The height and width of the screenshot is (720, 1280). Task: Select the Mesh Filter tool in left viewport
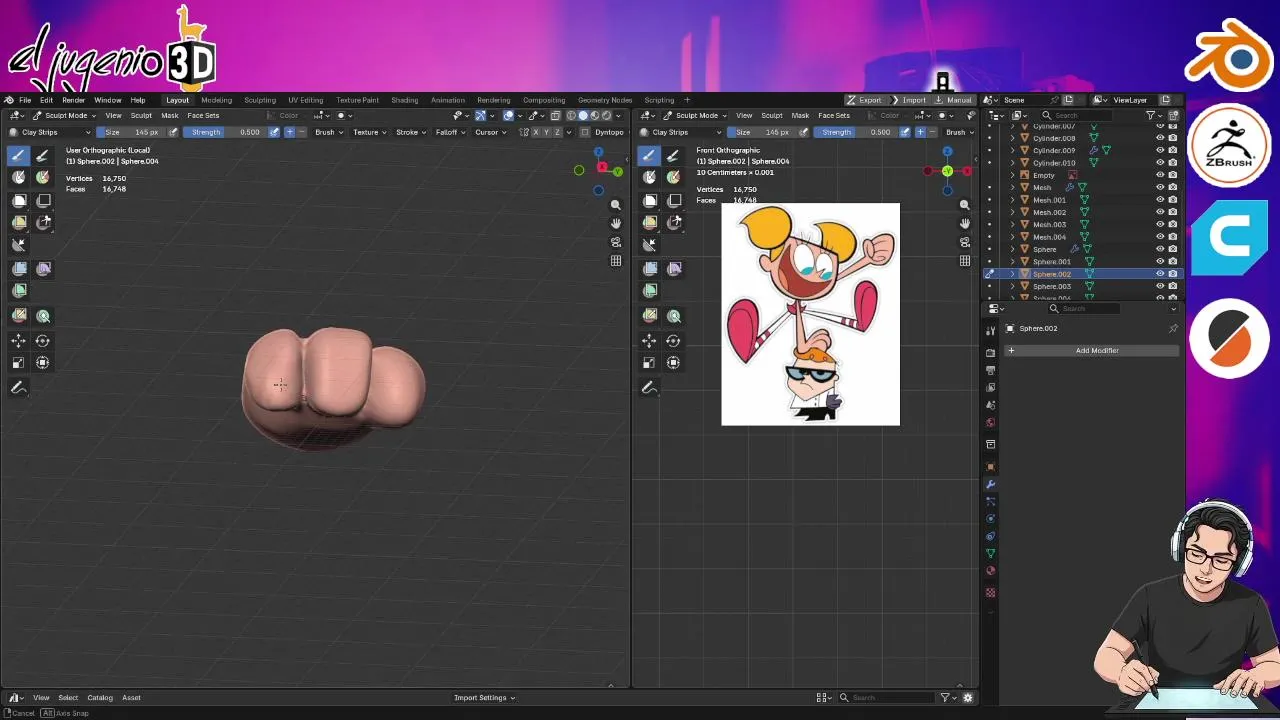pyautogui.click(x=19, y=268)
